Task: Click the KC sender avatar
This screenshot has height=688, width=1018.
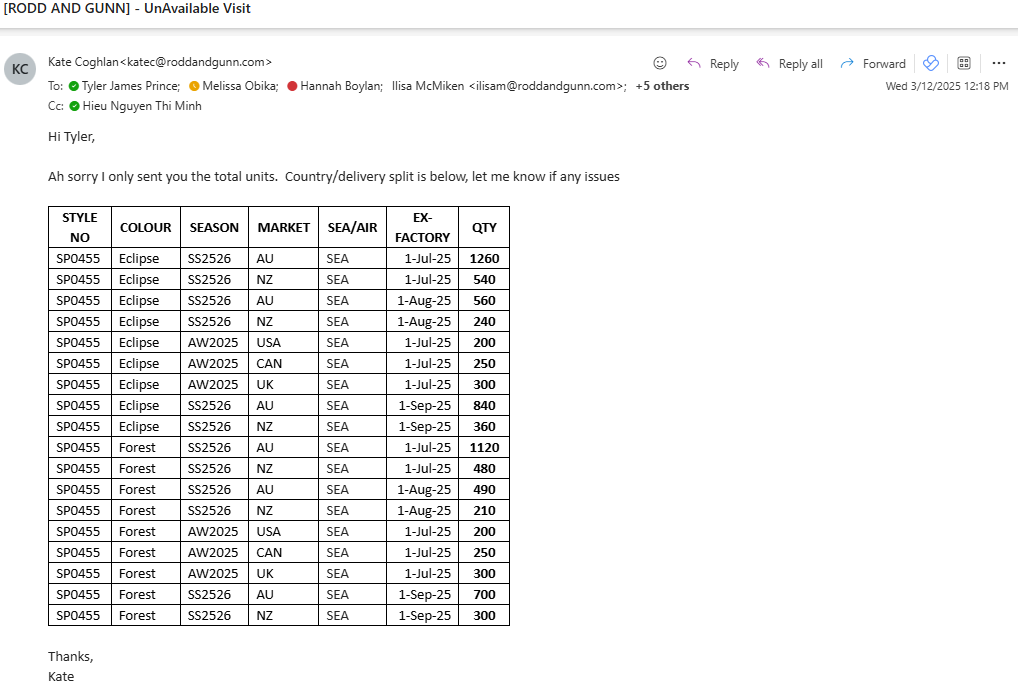Action: [20, 69]
